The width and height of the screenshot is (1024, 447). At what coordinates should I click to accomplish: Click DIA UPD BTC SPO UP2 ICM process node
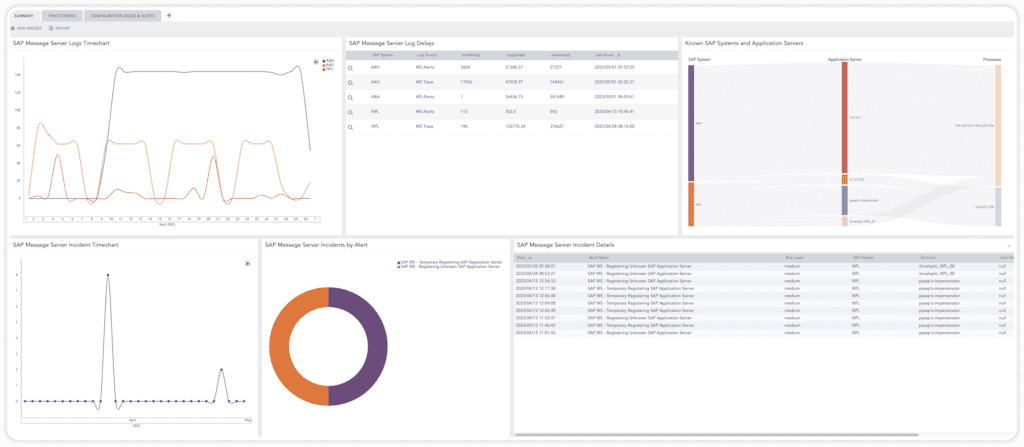[x=998, y=125]
